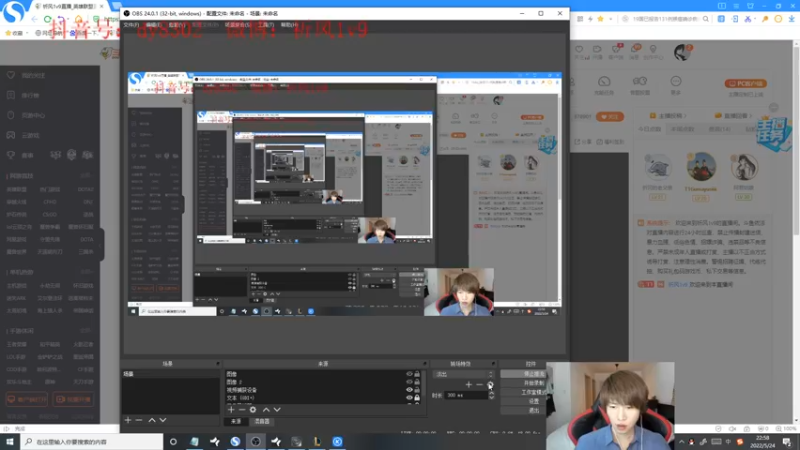The height and width of the screenshot is (450, 800).
Task: Click the orange PC客户端 button on webpage
Action: pos(745,83)
